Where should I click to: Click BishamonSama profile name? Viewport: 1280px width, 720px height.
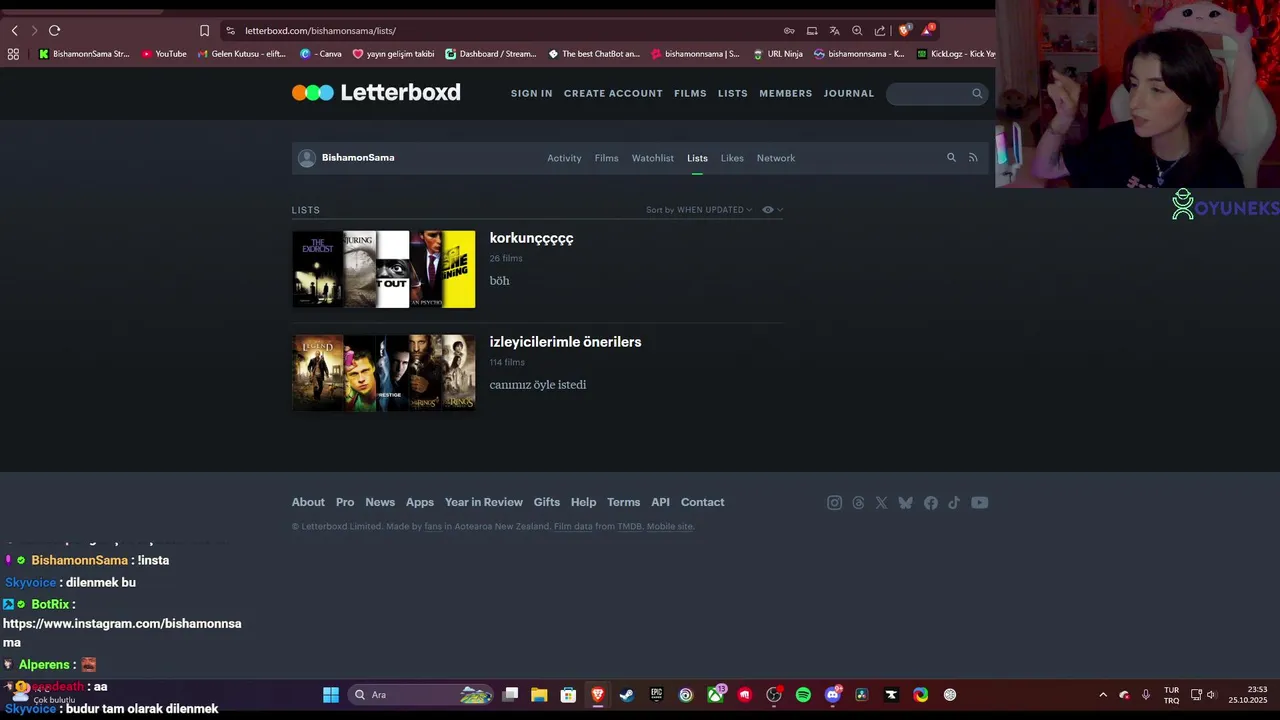(x=358, y=158)
